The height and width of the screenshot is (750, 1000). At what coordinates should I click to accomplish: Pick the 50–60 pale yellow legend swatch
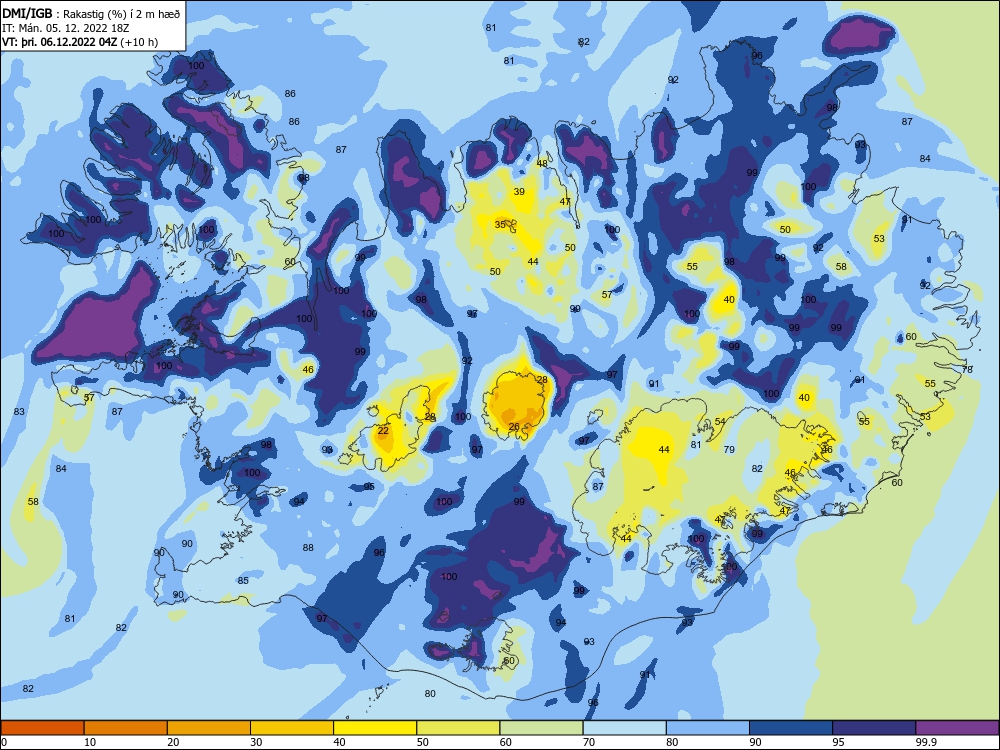[x=458, y=728]
